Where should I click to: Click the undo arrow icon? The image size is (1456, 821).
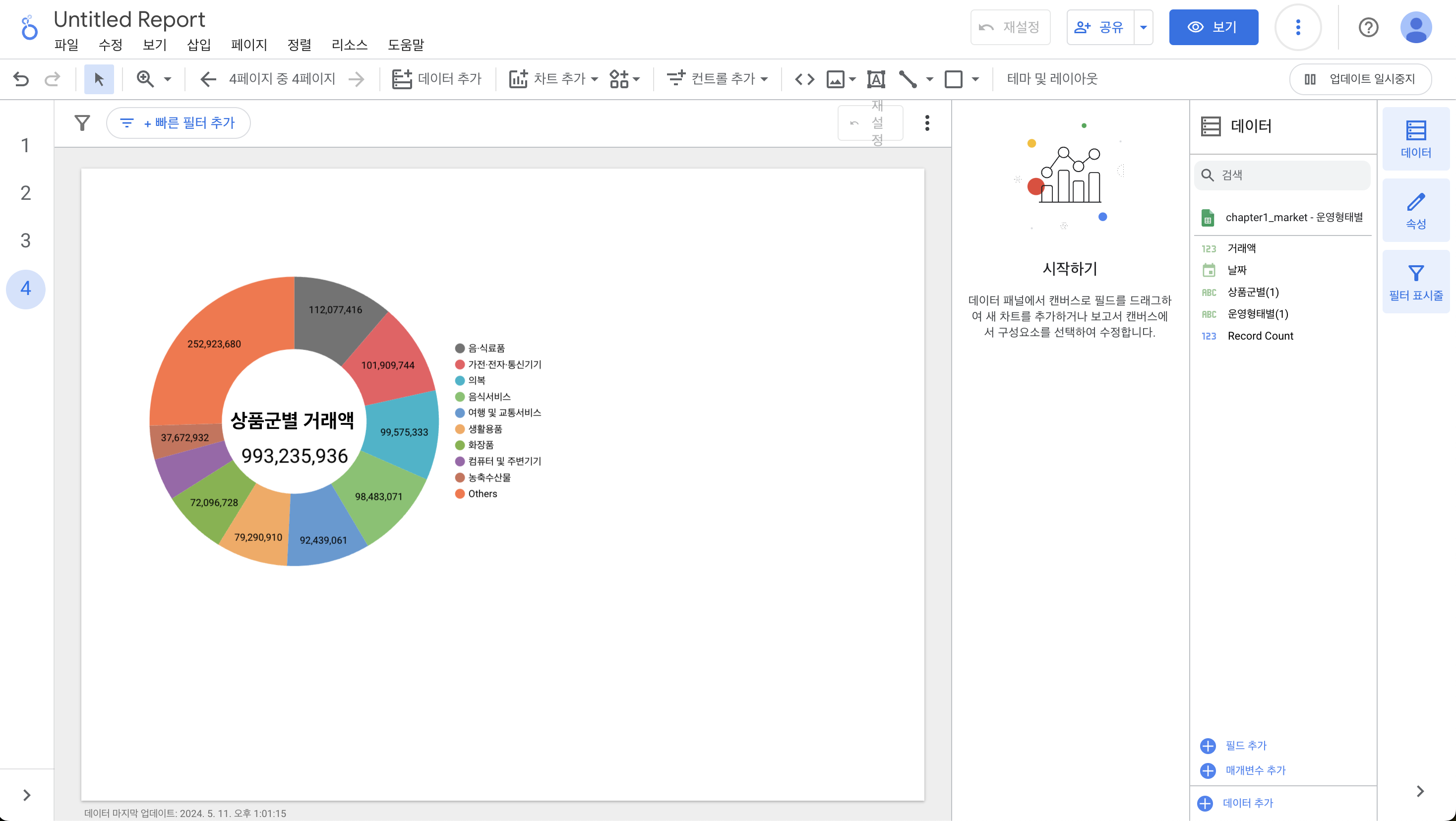pyautogui.click(x=21, y=79)
